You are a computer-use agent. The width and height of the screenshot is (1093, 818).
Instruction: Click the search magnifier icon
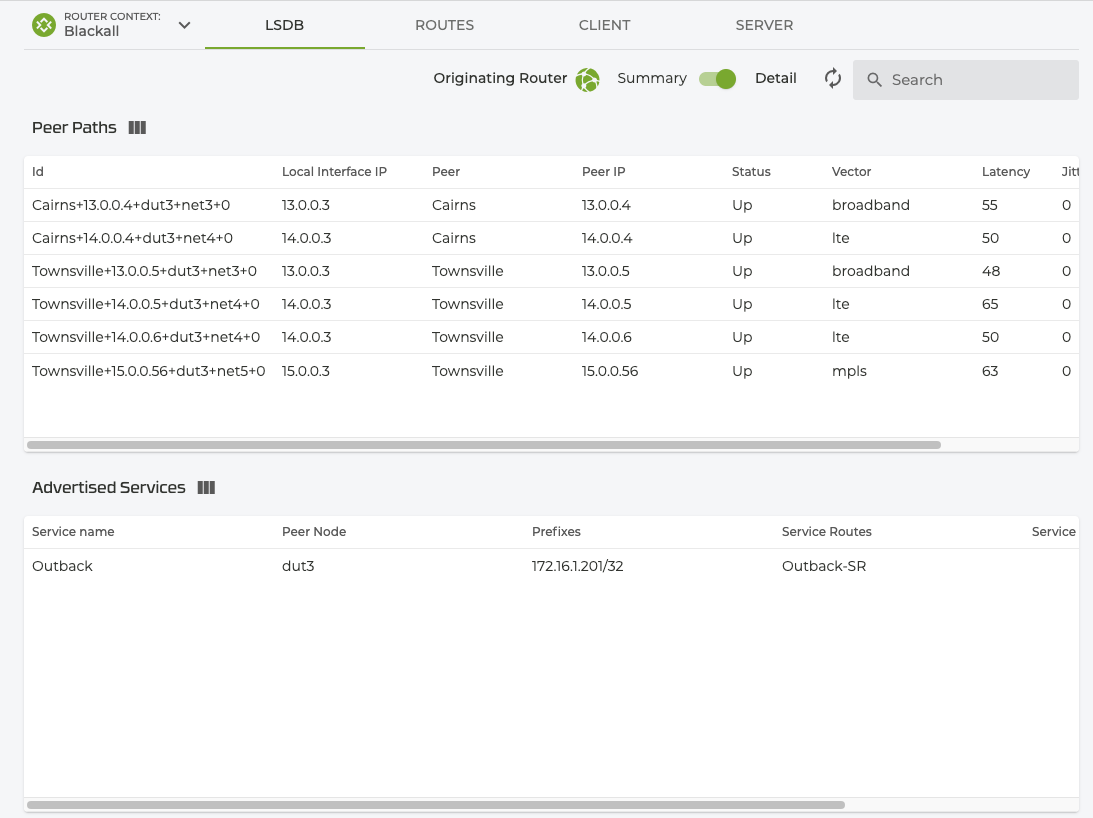click(874, 80)
